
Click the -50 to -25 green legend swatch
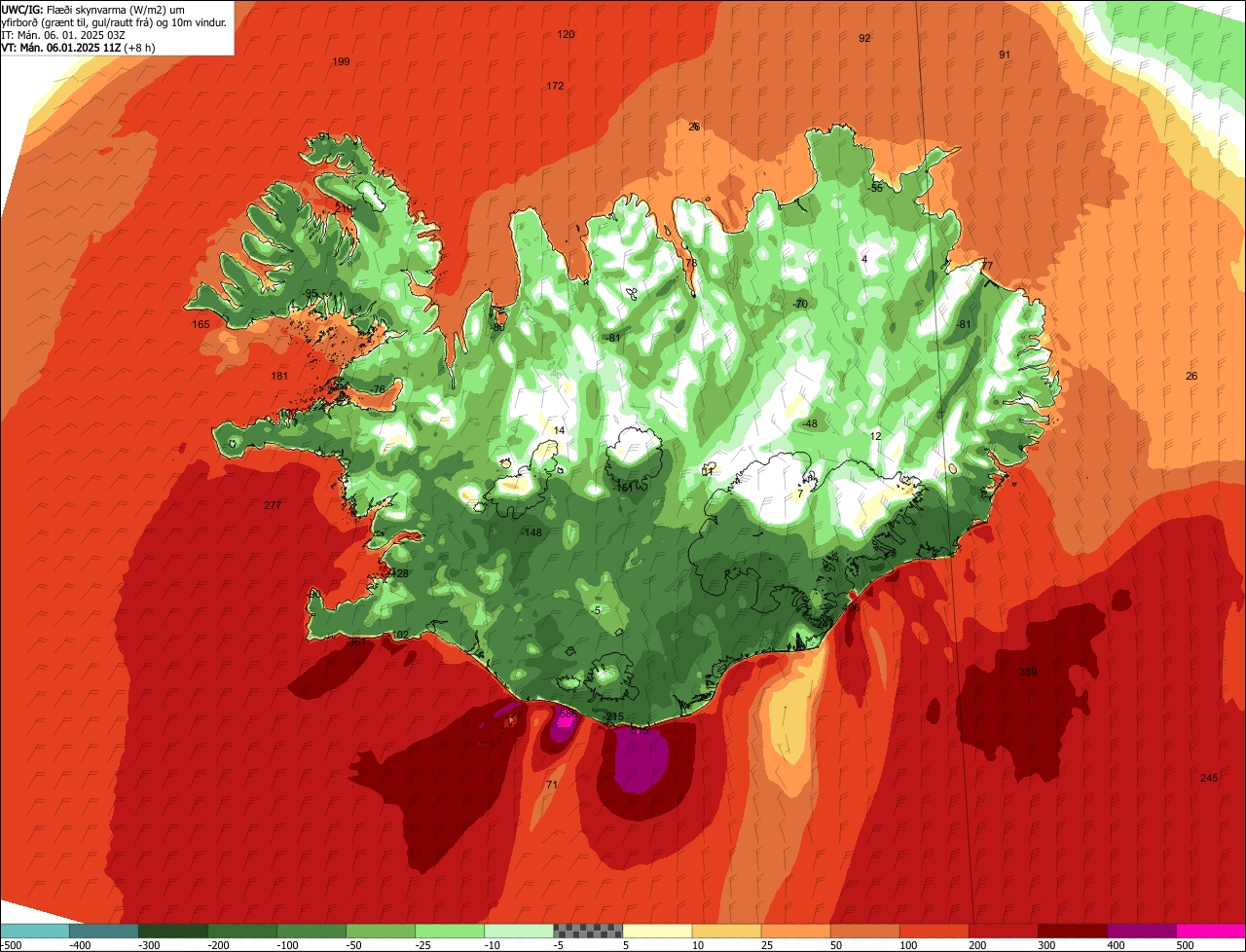pyautogui.click(x=380, y=931)
